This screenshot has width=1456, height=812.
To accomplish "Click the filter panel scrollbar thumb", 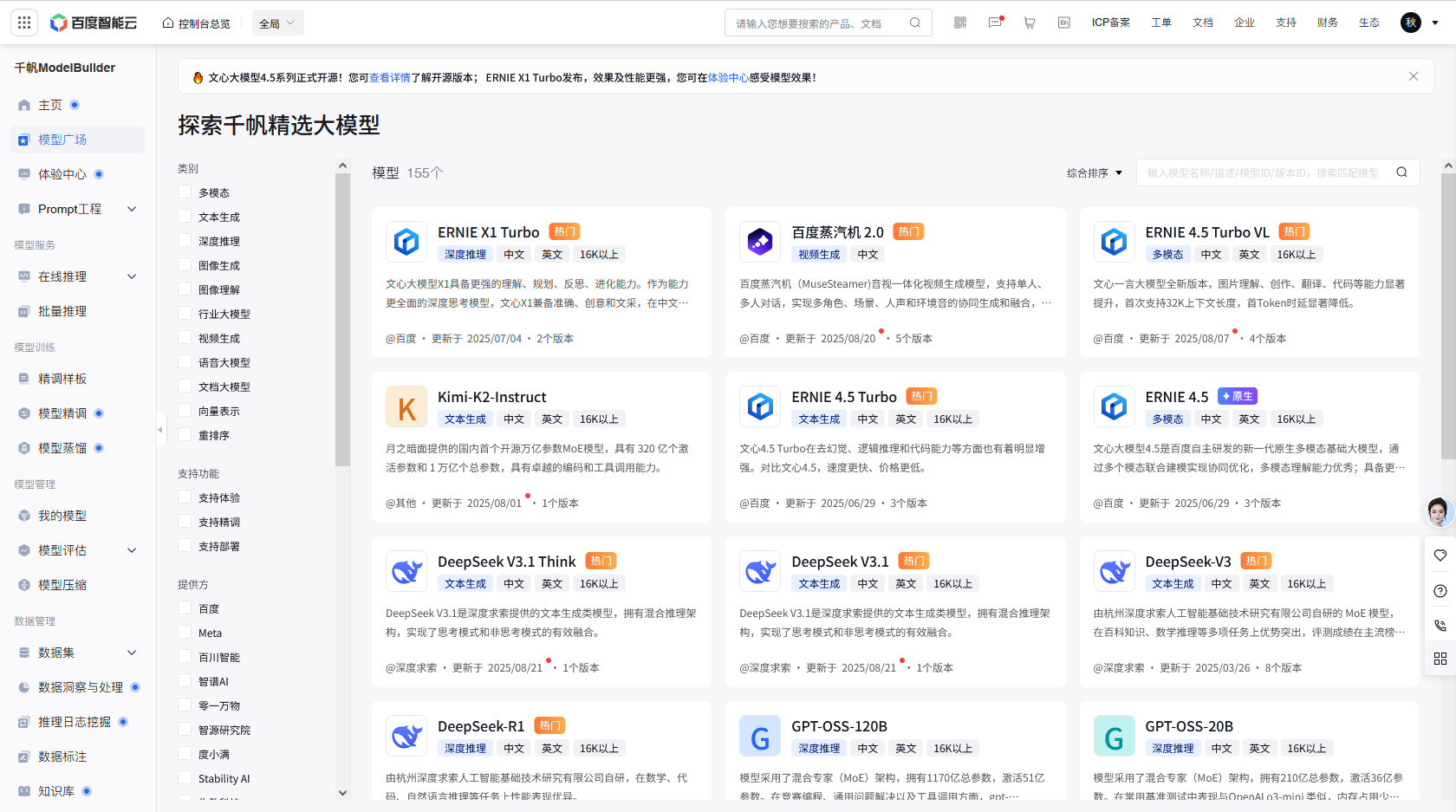I will click(342, 319).
